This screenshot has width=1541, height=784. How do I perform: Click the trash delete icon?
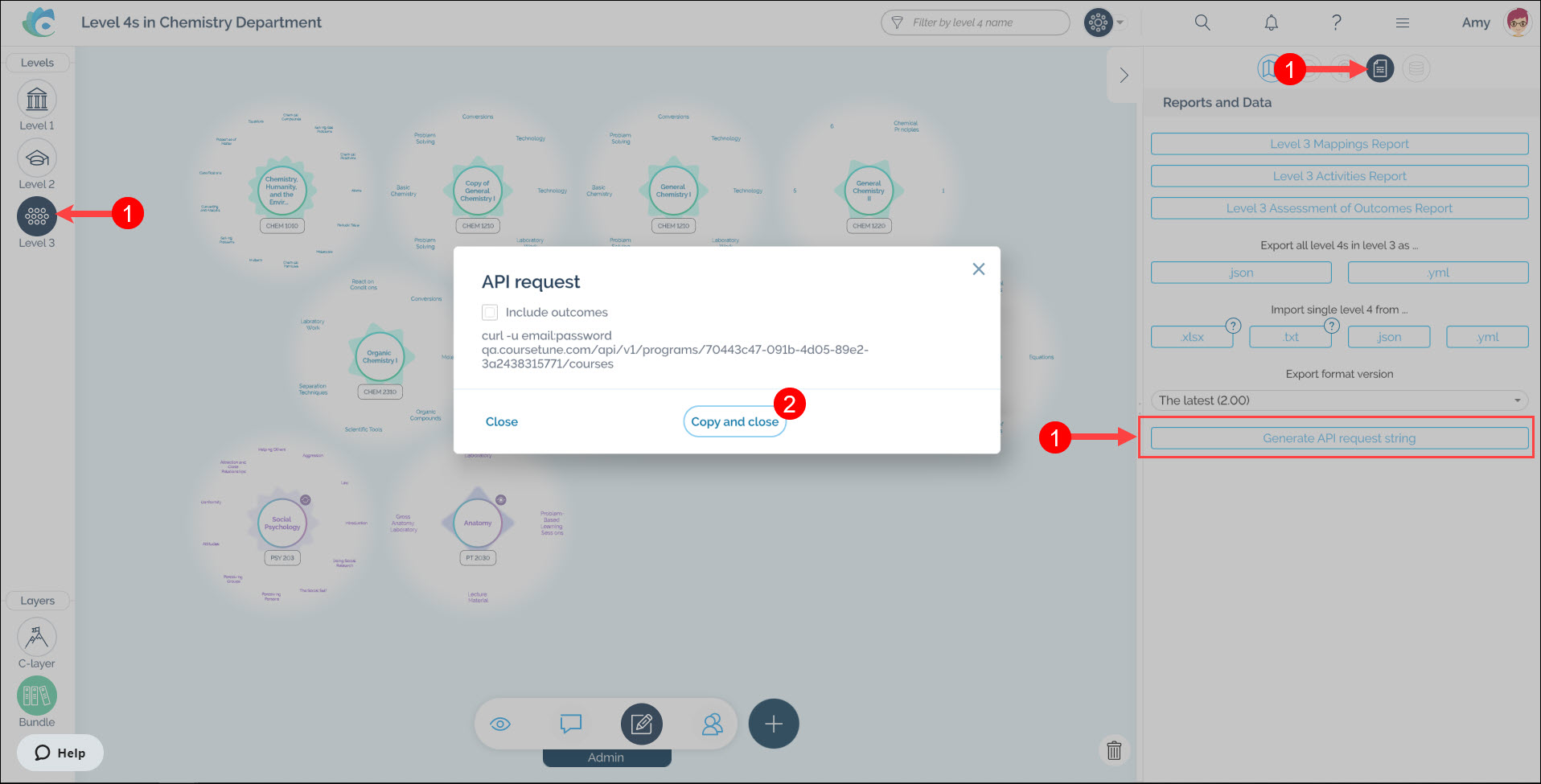pyautogui.click(x=1114, y=750)
